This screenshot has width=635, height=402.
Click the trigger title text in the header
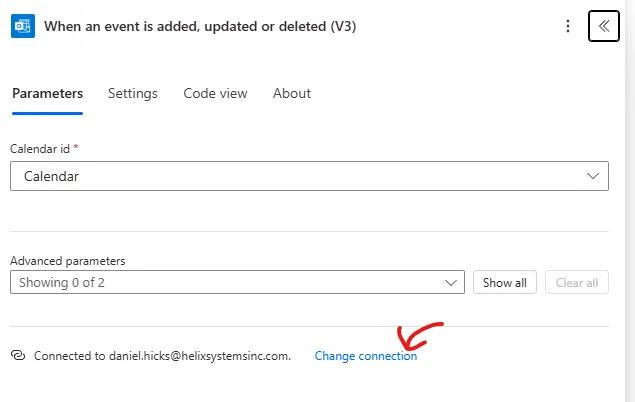200,26
